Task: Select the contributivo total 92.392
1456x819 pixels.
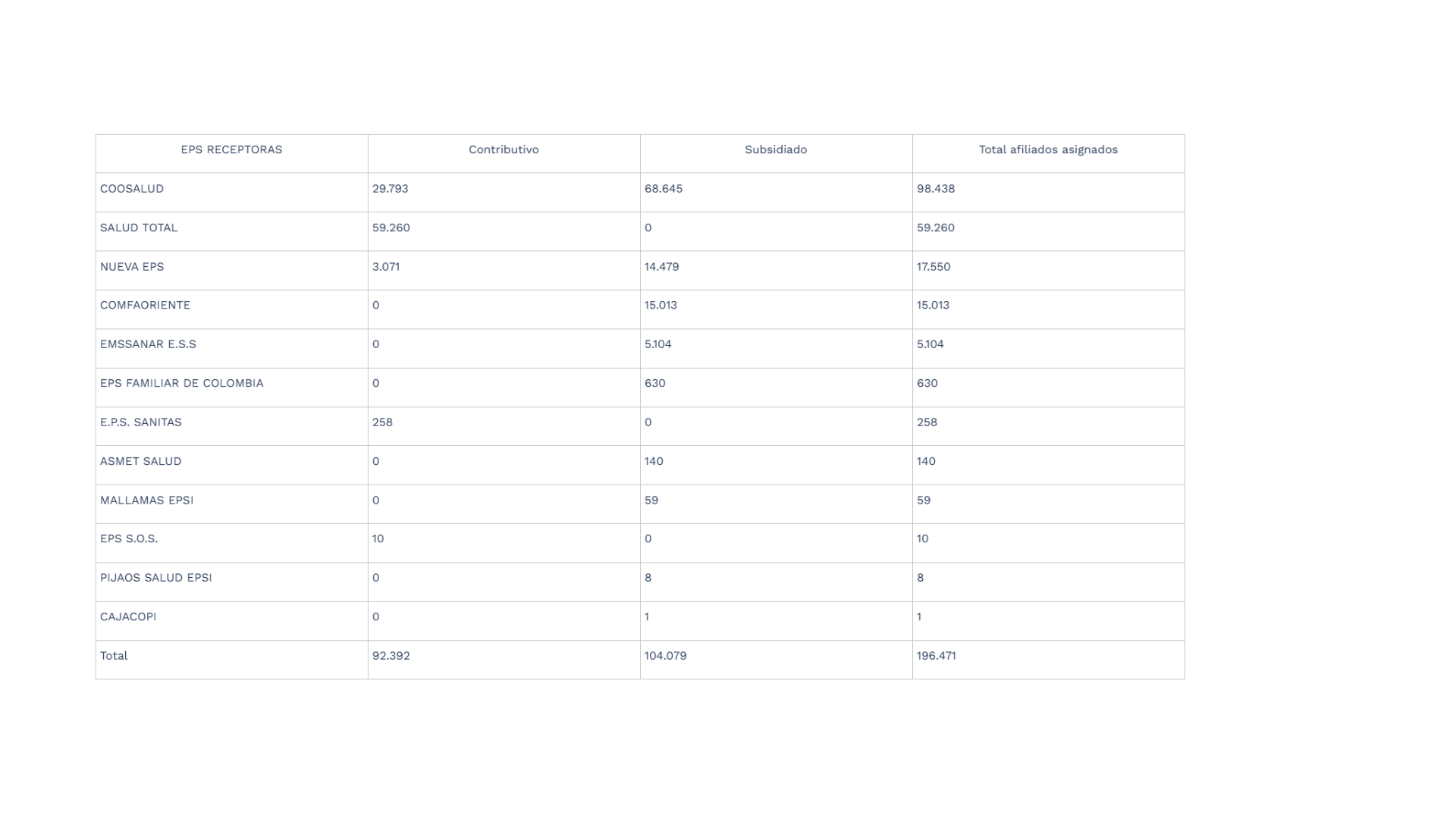Action: click(x=391, y=656)
